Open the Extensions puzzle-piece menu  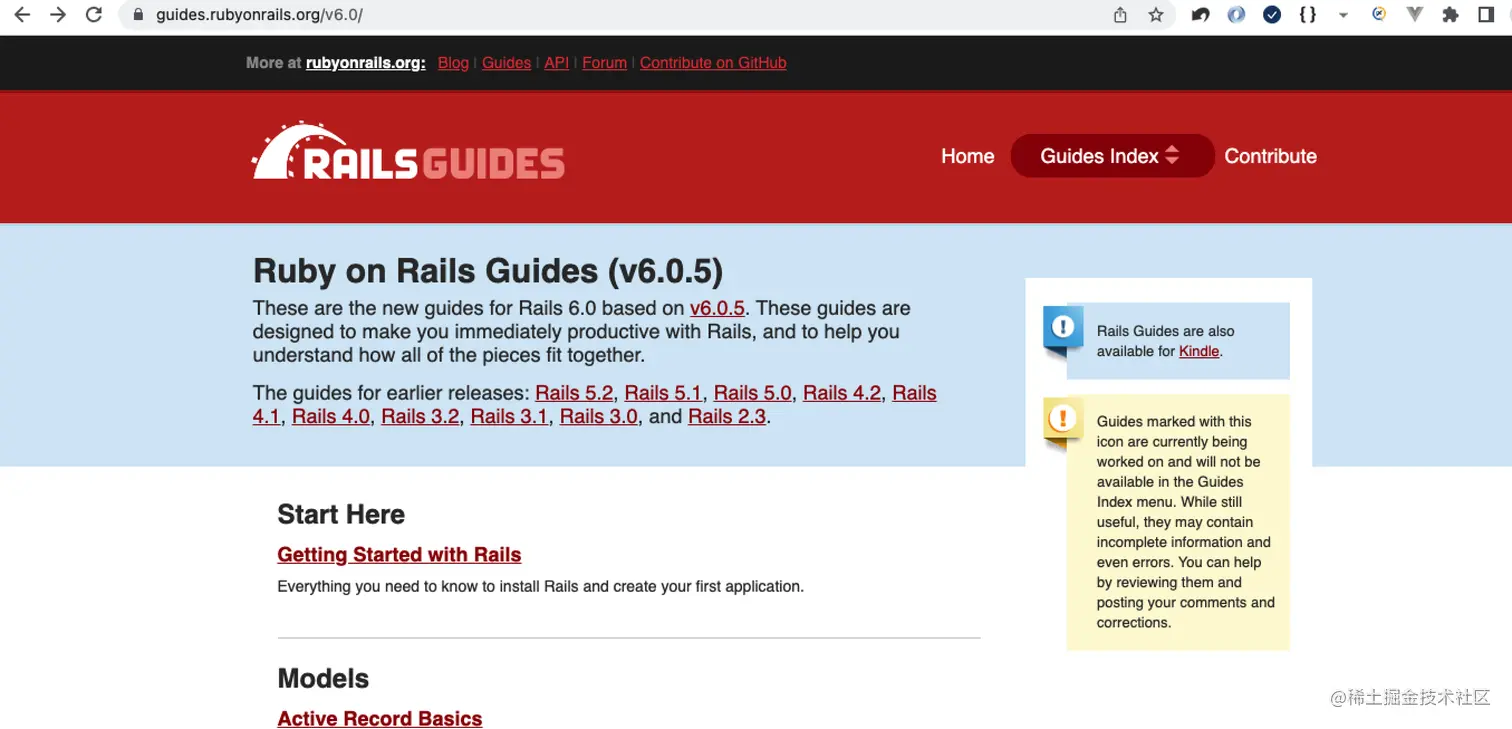pyautogui.click(x=1450, y=15)
